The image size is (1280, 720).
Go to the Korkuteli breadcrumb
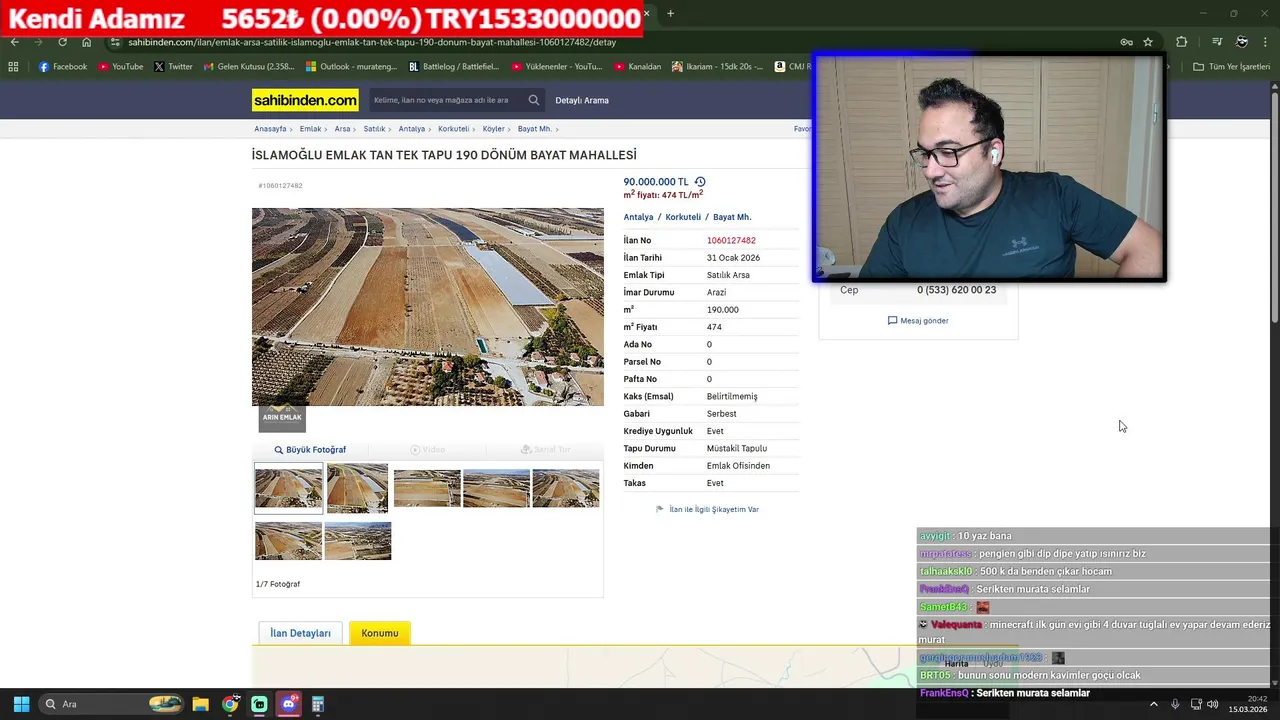tap(453, 129)
